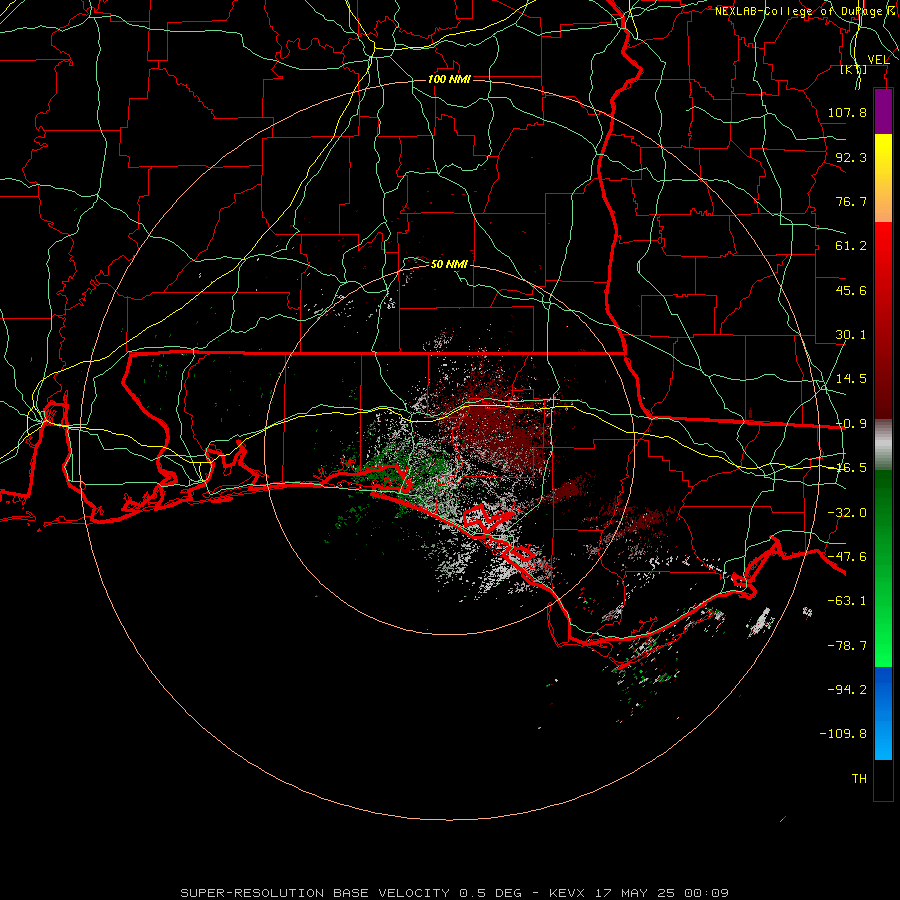900x900 pixels.
Task: Click the [KT] units label
Action: pyautogui.click(x=854, y=69)
